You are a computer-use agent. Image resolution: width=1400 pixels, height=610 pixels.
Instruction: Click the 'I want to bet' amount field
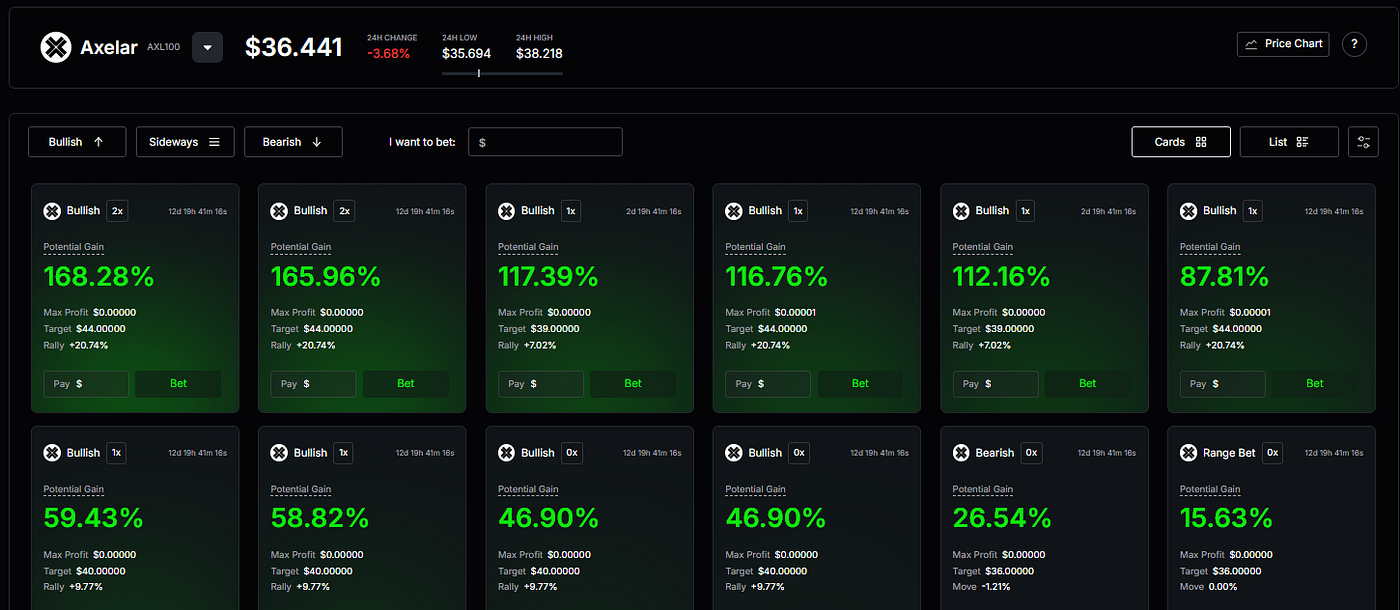[545, 142]
